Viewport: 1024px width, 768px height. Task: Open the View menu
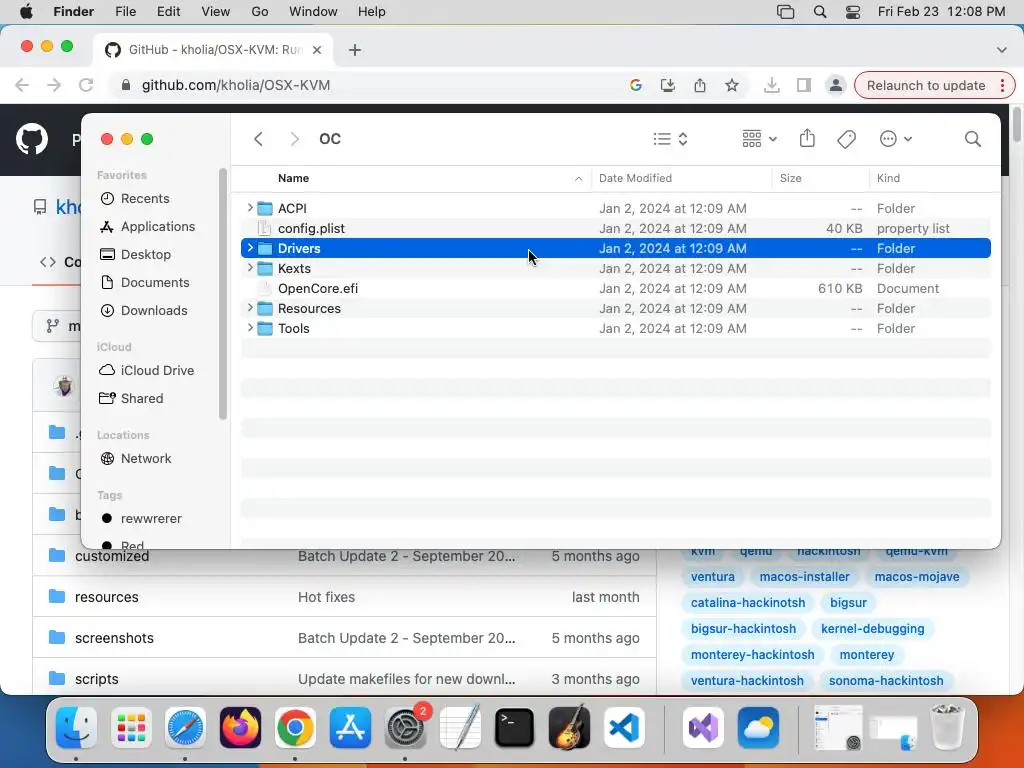216,12
